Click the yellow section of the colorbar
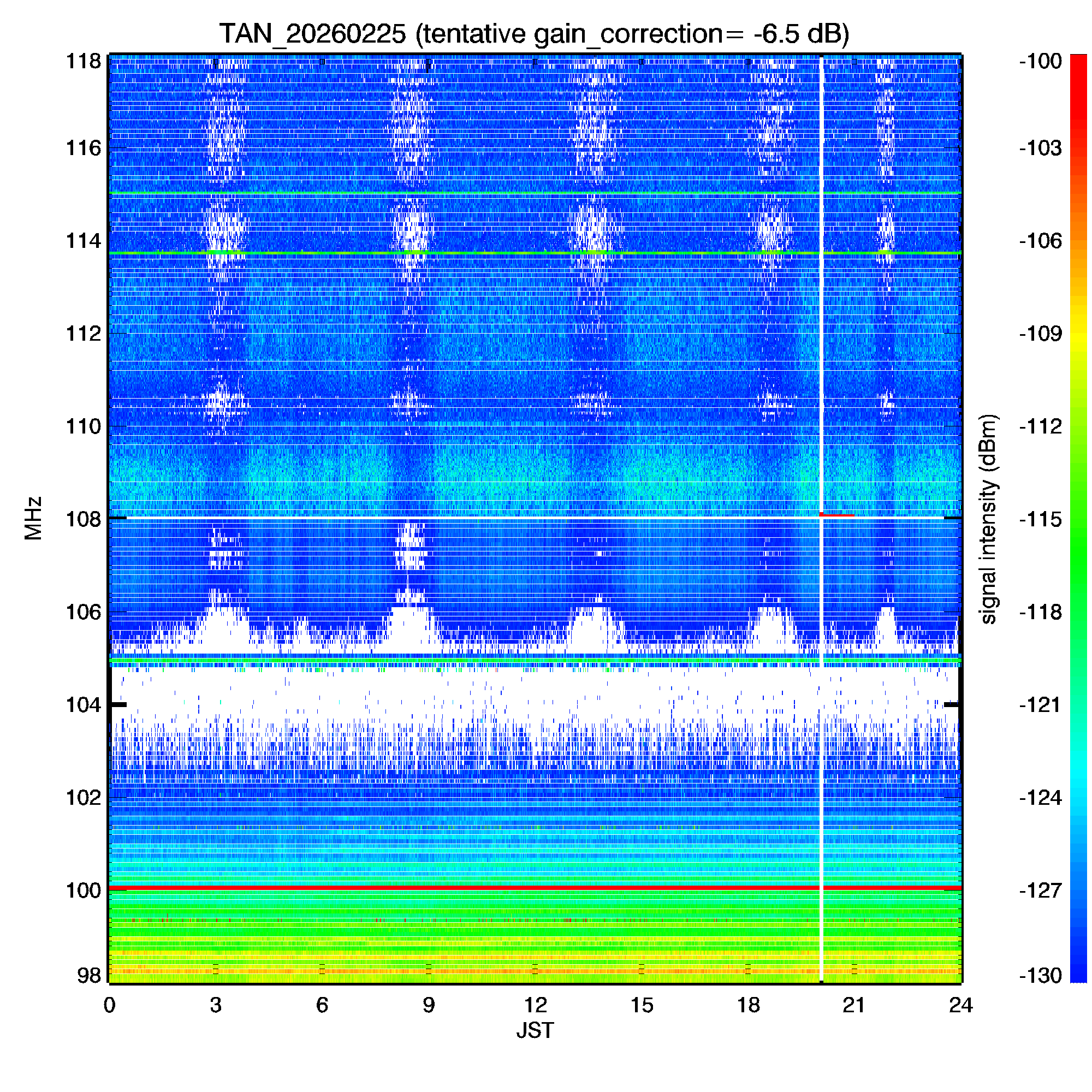The height and width of the screenshot is (1092, 1092). click(1078, 339)
